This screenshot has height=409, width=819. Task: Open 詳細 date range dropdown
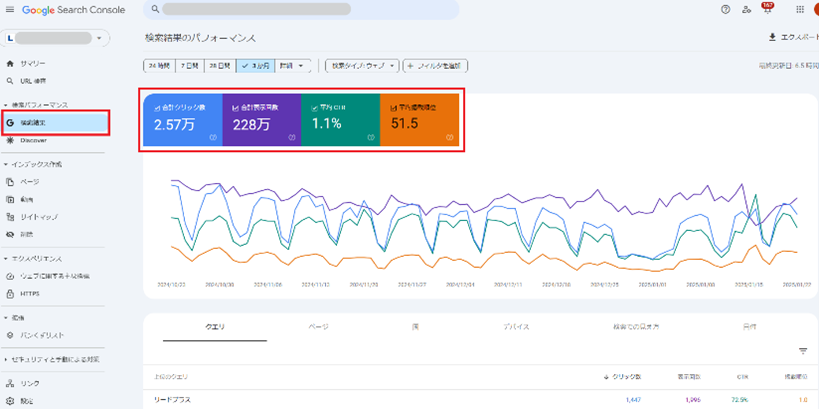point(292,66)
